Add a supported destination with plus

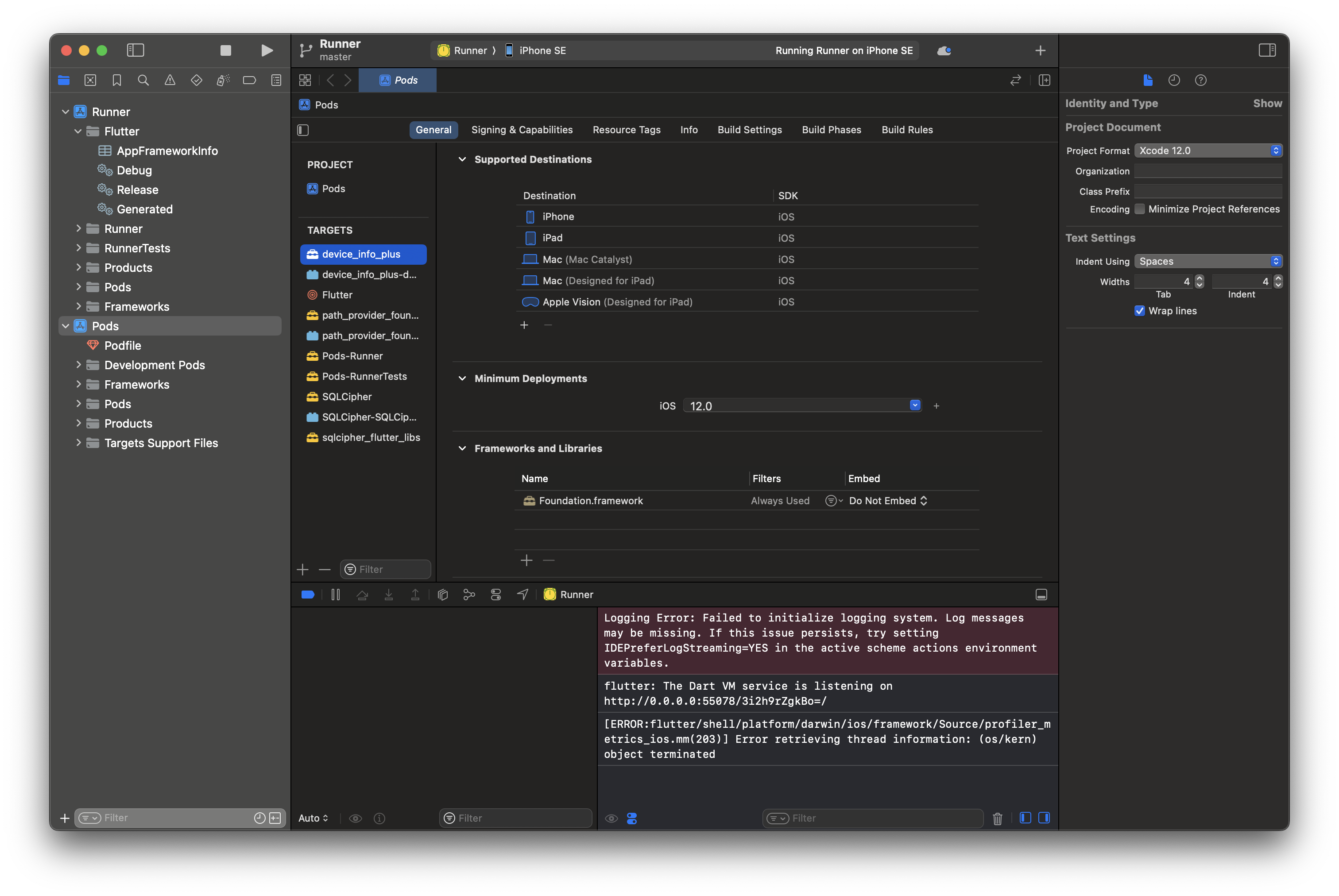point(524,325)
